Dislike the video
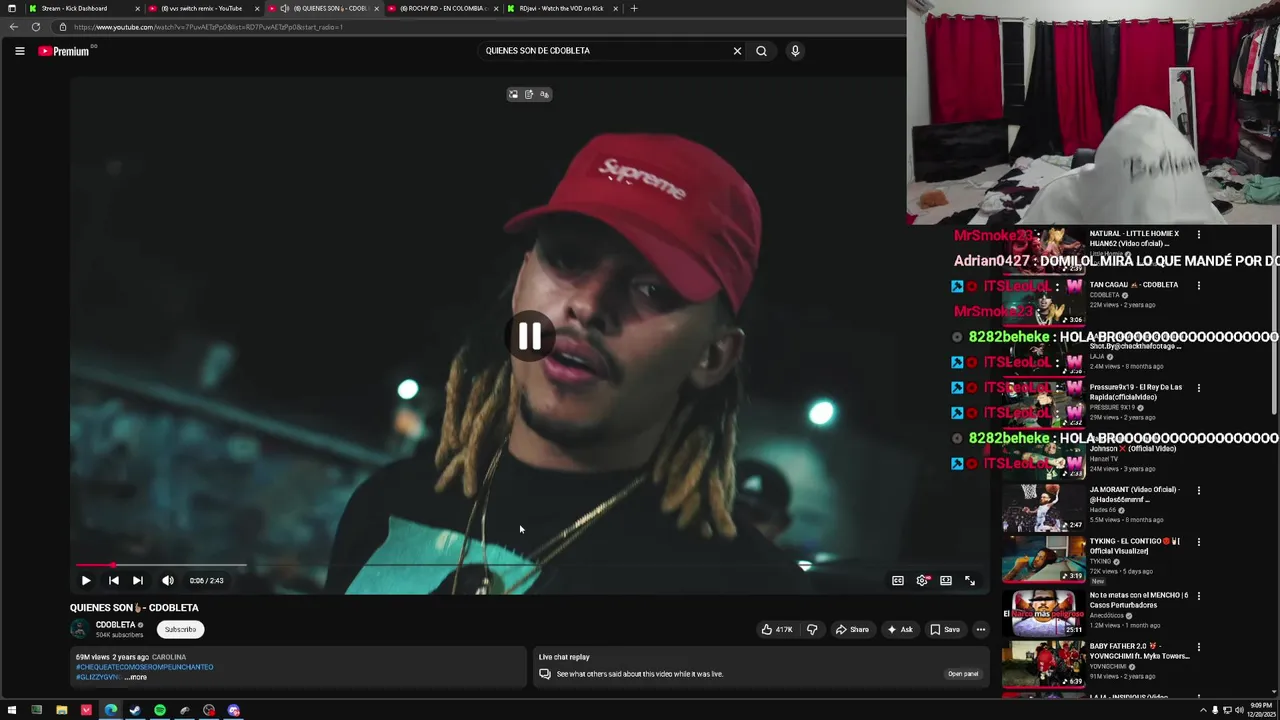This screenshot has height=720, width=1280. pyautogui.click(x=812, y=629)
